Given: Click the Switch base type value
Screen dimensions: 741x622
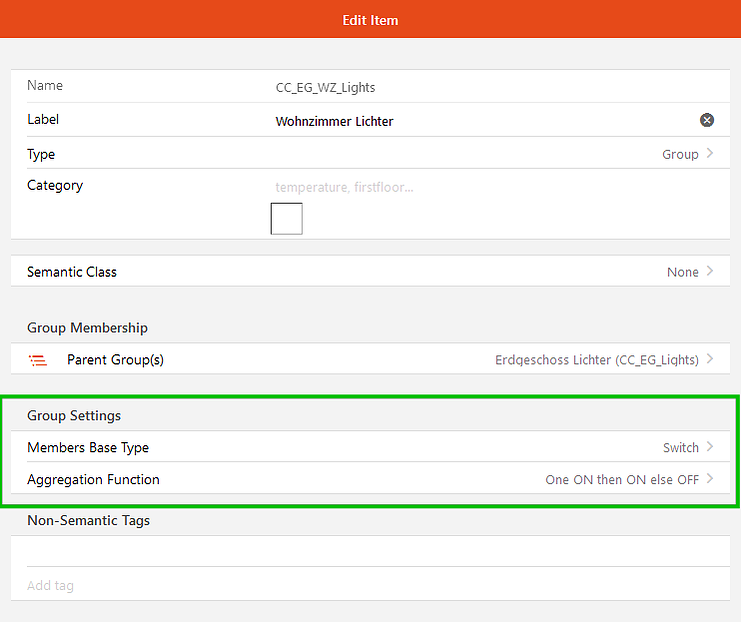Looking at the screenshot, I should [x=681, y=447].
